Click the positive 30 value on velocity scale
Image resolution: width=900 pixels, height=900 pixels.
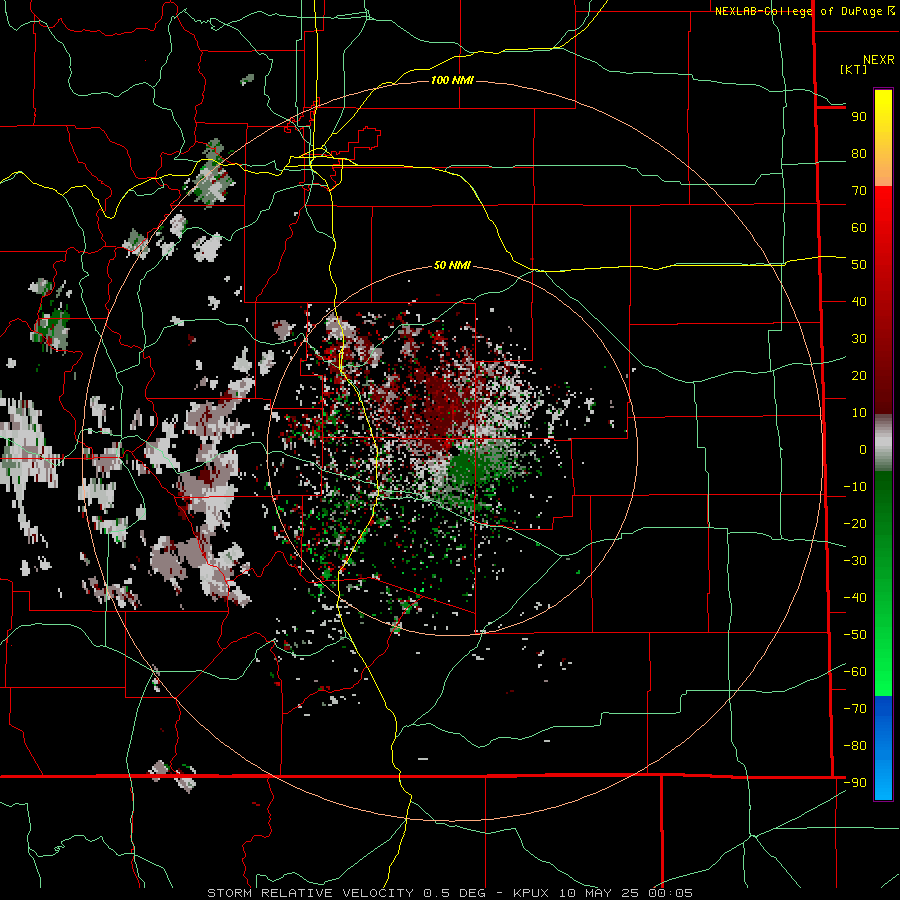click(x=859, y=339)
